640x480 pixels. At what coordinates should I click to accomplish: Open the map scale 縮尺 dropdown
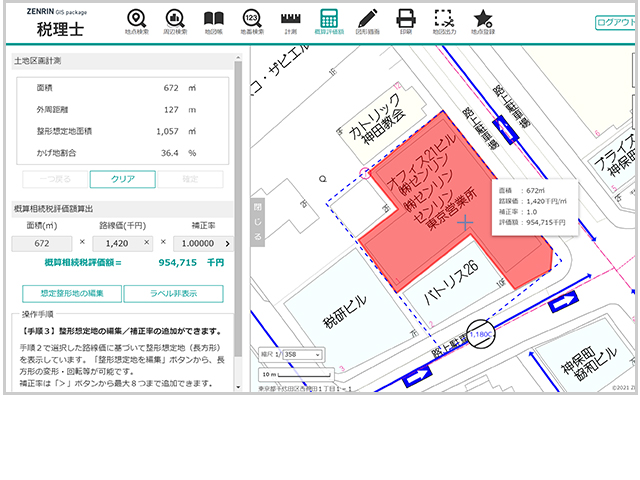tap(302, 354)
